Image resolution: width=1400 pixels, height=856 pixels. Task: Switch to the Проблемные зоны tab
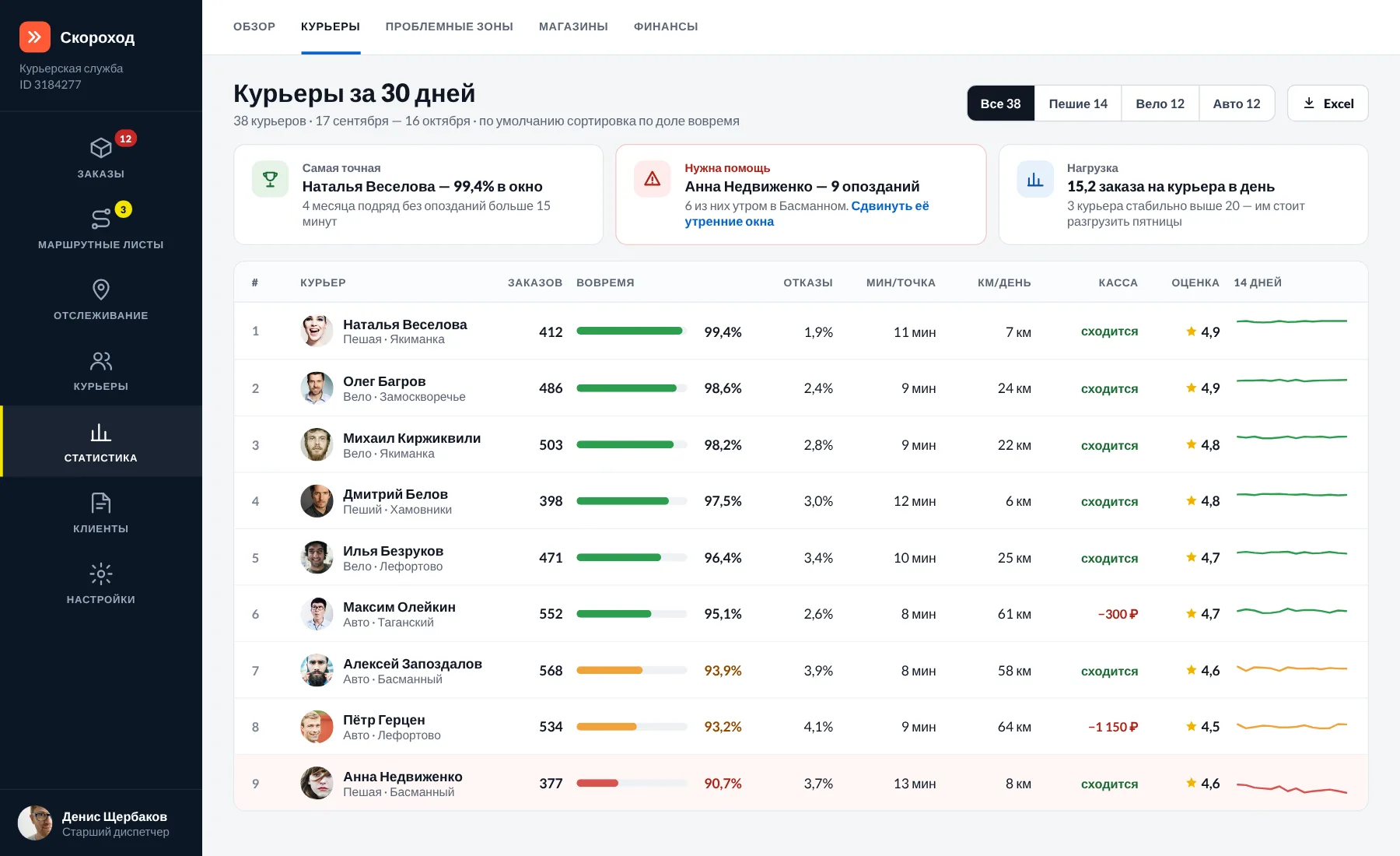tap(450, 26)
